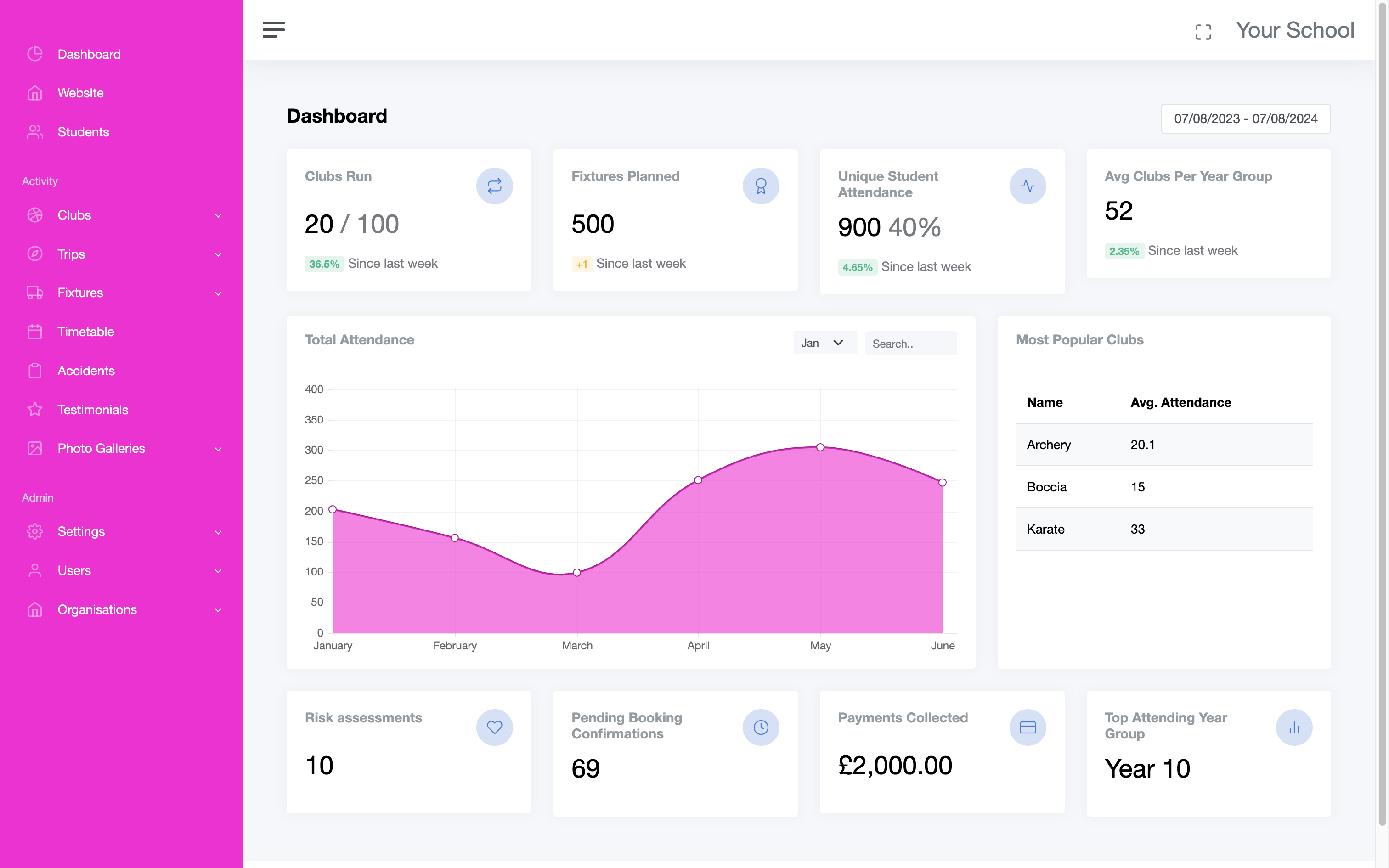Image resolution: width=1389 pixels, height=868 pixels.
Task: Select the Boccia row in clubs table
Action: pos(1164,487)
